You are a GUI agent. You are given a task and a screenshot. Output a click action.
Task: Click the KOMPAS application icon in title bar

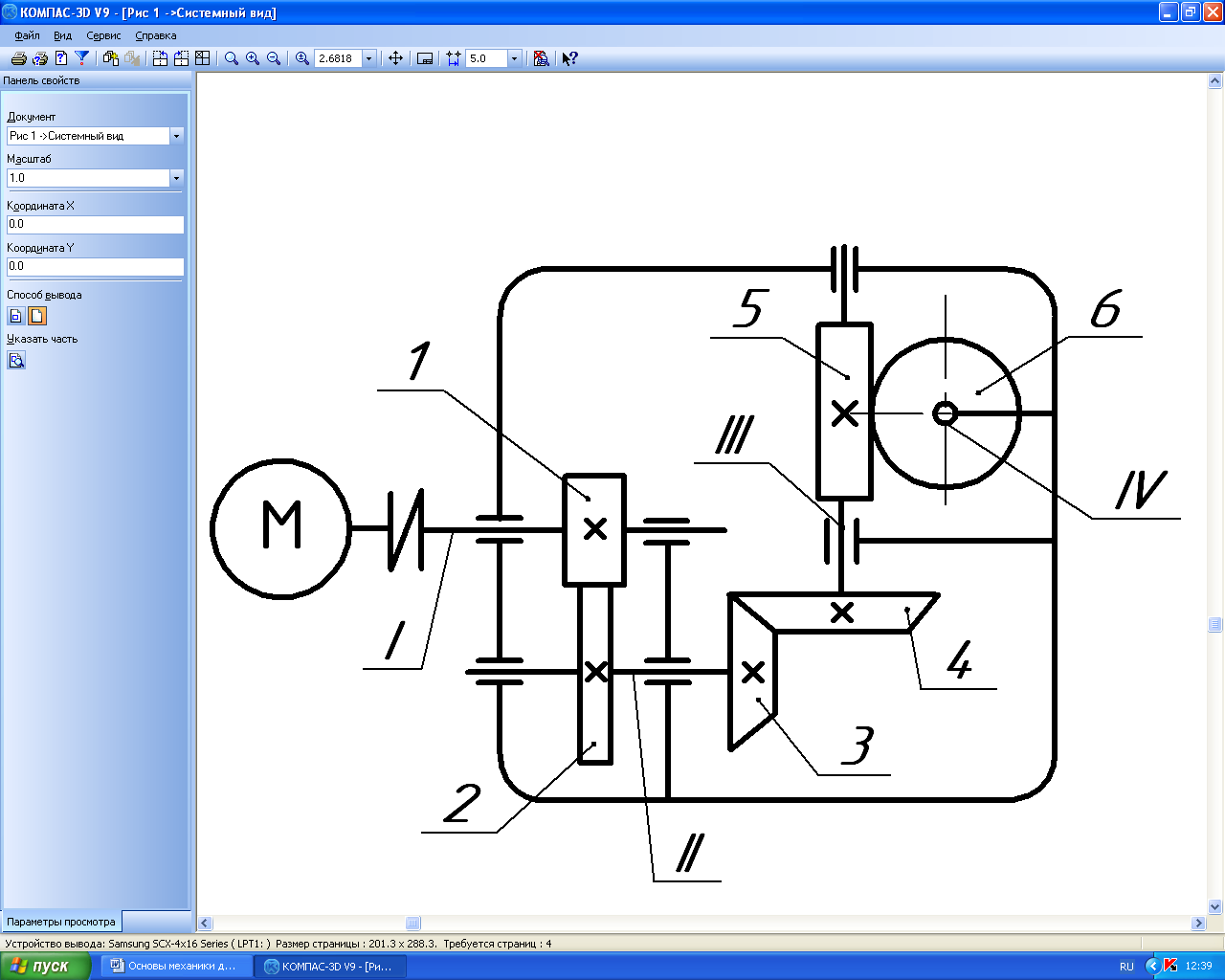click(10, 12)
